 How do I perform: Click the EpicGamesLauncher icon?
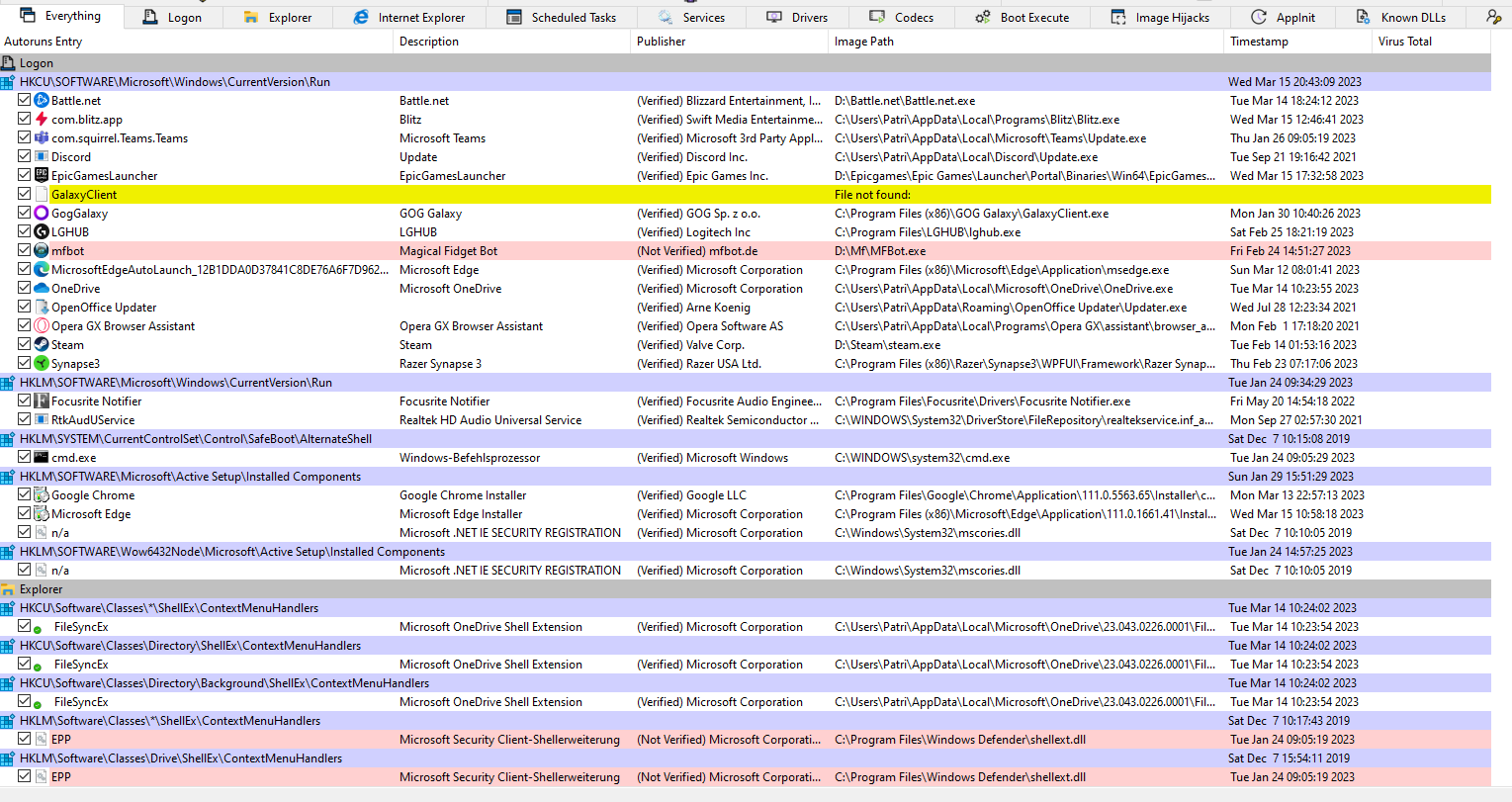tap(42, 175)
